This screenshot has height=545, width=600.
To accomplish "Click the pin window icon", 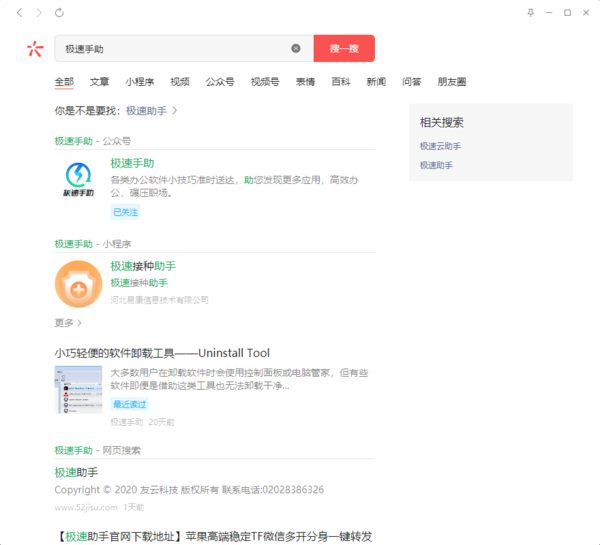I will pos(531,13).
